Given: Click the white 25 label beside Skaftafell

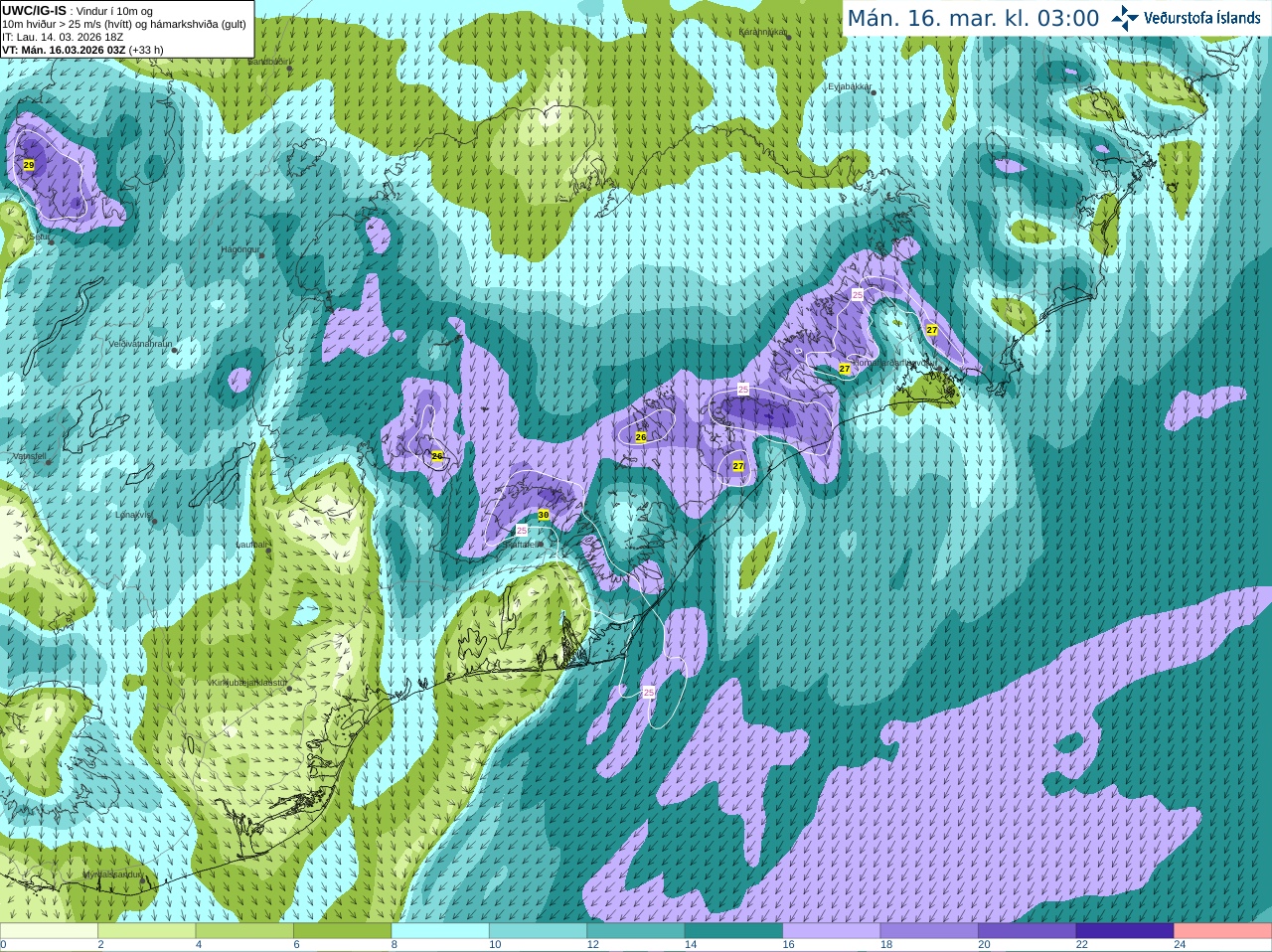Looking at the screenshot, I should [522, 531].
